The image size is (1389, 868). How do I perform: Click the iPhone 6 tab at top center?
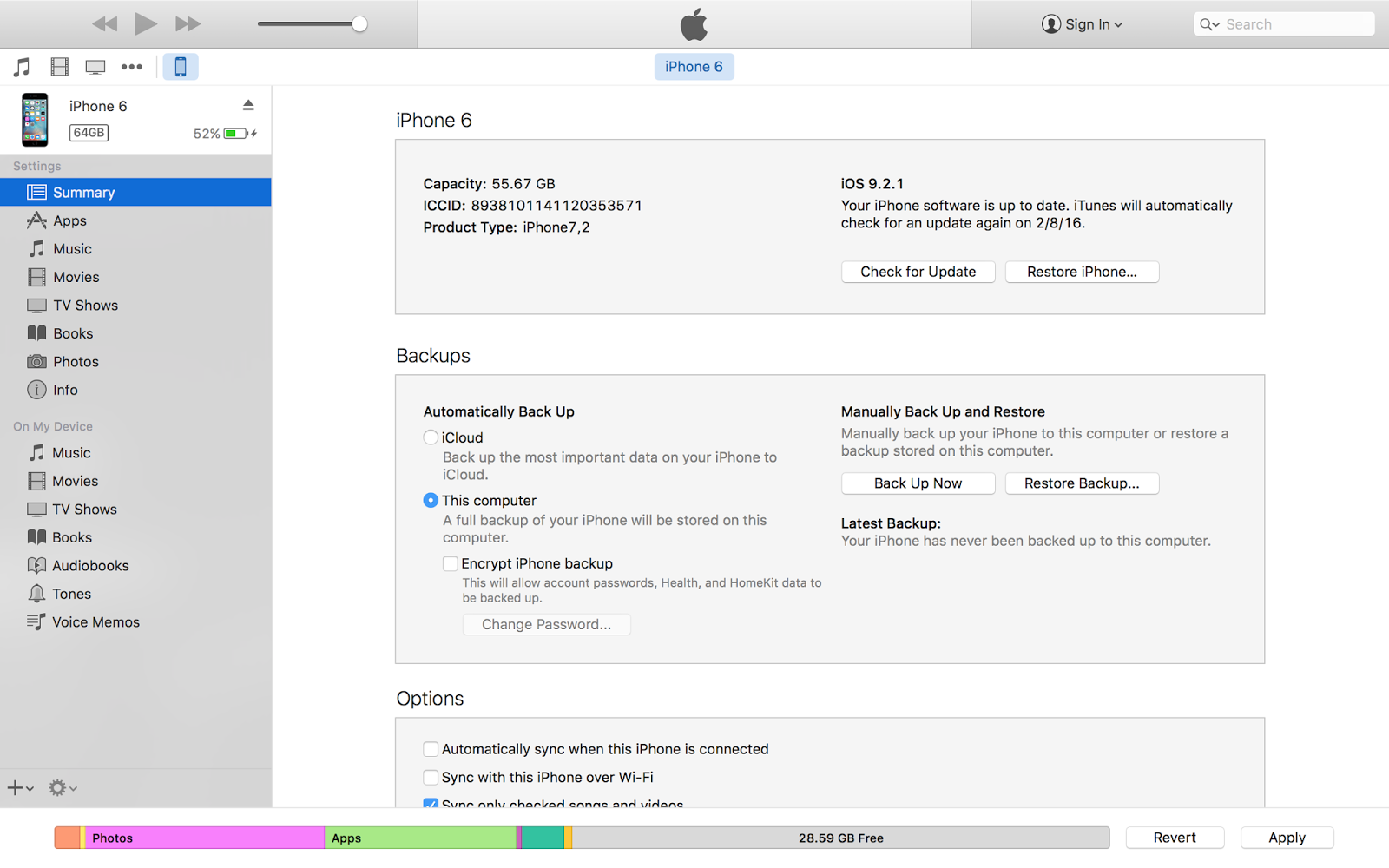click(x=694, y=67)
